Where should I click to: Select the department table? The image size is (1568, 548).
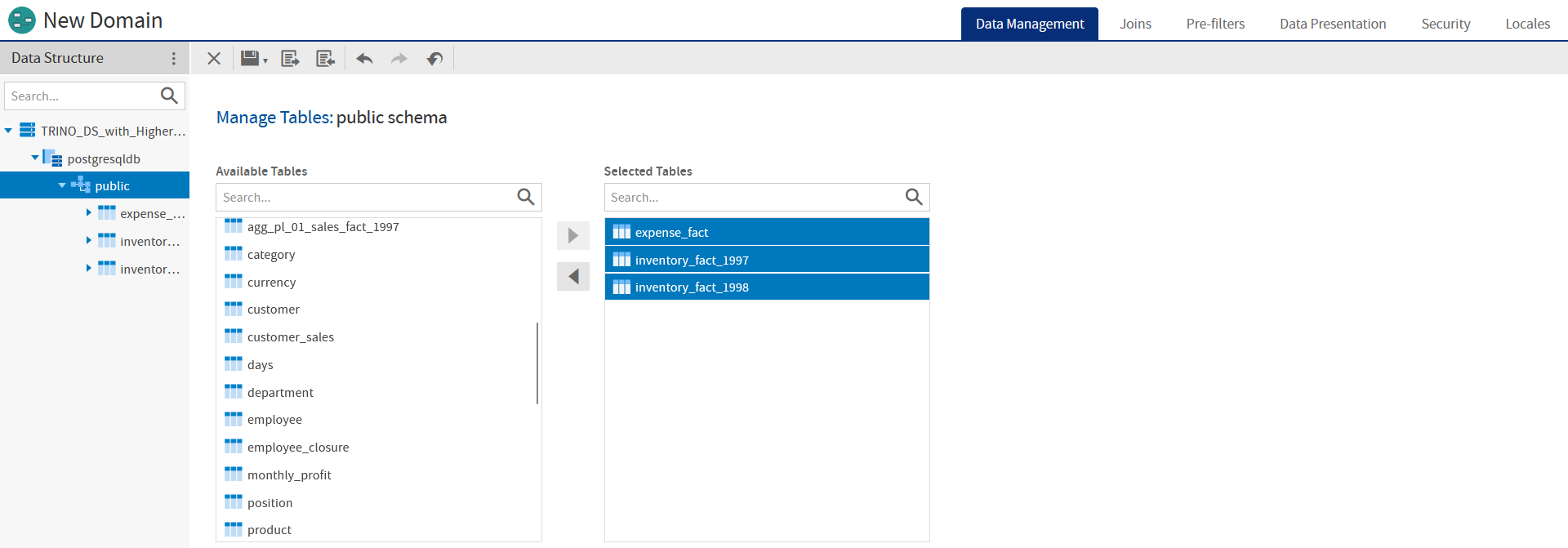(379, 392)
